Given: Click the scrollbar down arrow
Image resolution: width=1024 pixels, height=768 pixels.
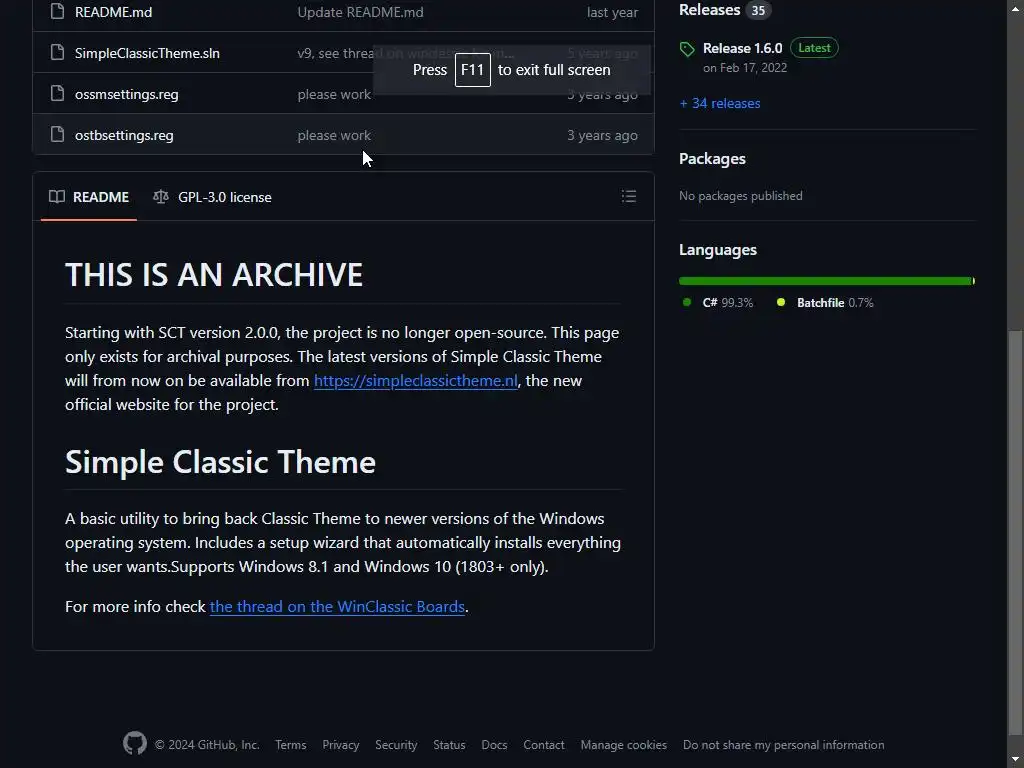Looking at the screenshot, I should (x=1016, y=759).
